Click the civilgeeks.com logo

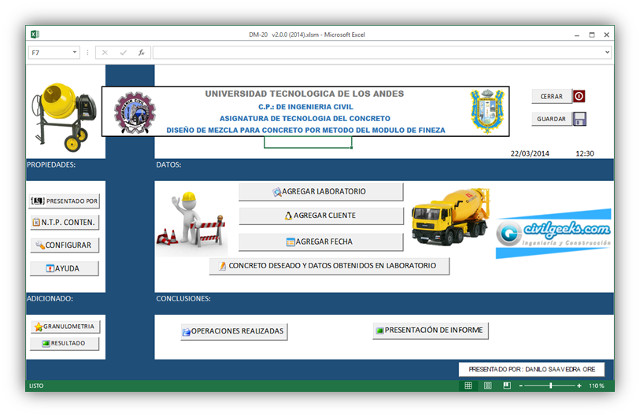pyautogui.click(x=553, y=233)
